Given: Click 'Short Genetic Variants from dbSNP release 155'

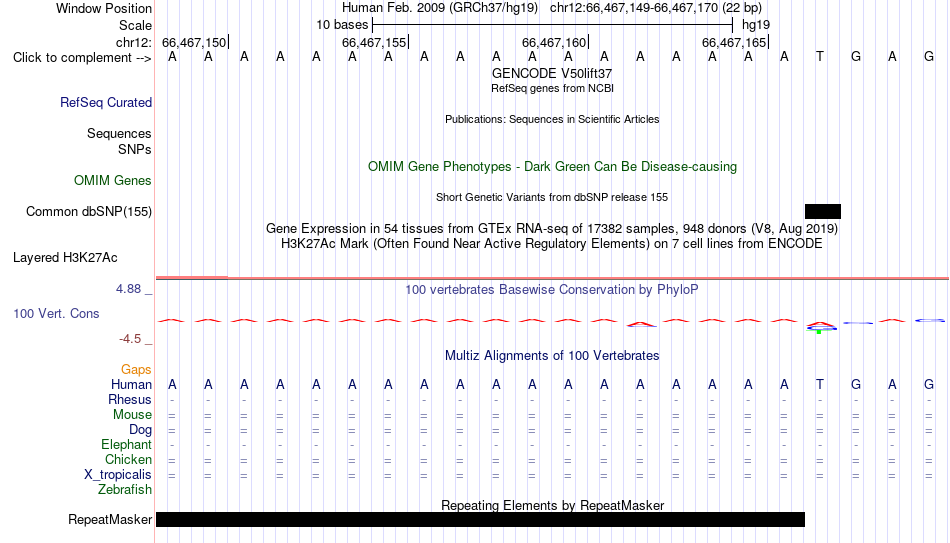Looking at the screenshot, I should pos(552,197).
